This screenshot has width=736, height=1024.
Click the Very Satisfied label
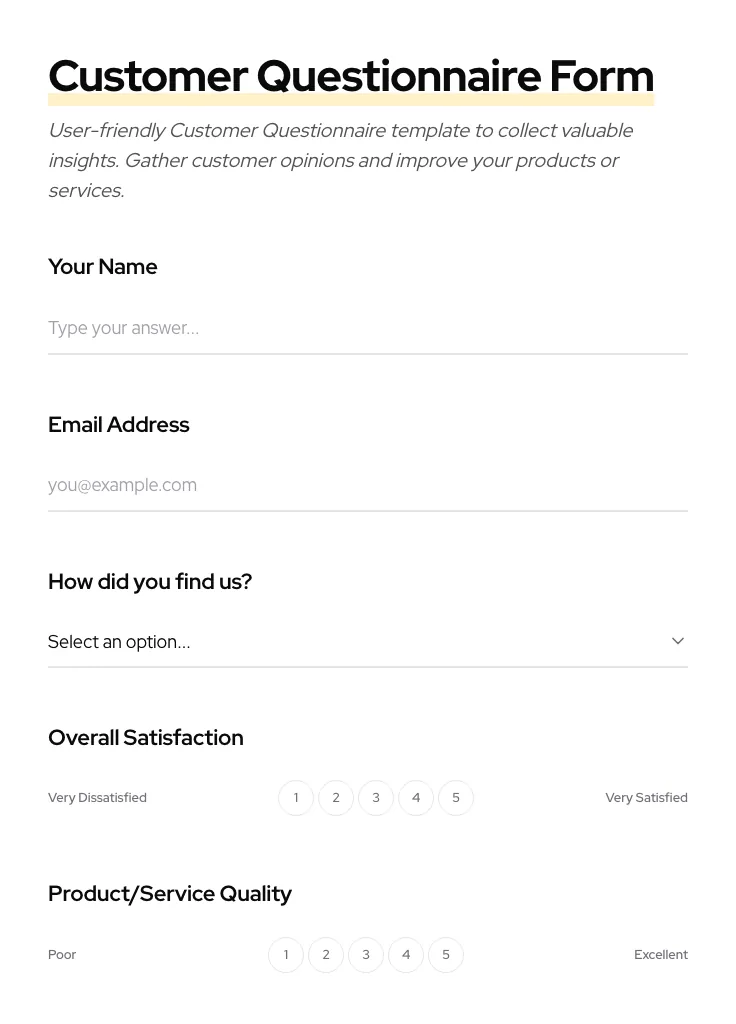pos(646,797)
